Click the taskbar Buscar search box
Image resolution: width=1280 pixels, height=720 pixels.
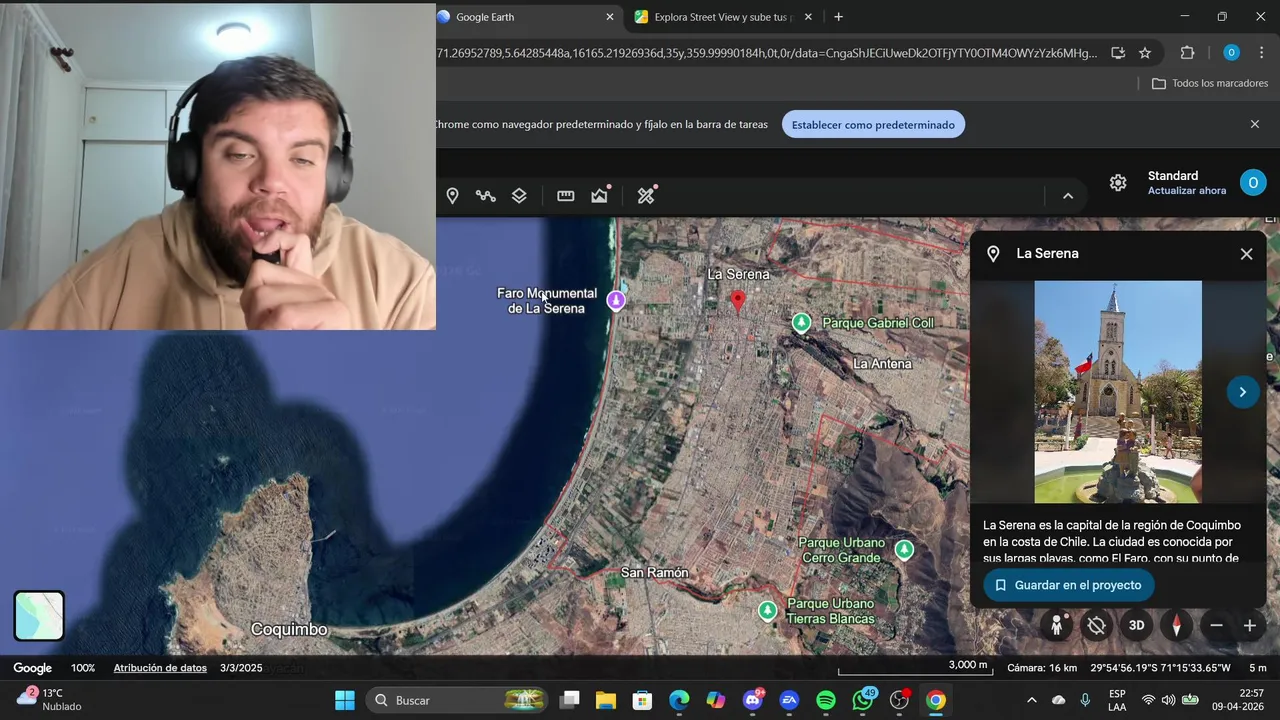[x=459, y=700]
